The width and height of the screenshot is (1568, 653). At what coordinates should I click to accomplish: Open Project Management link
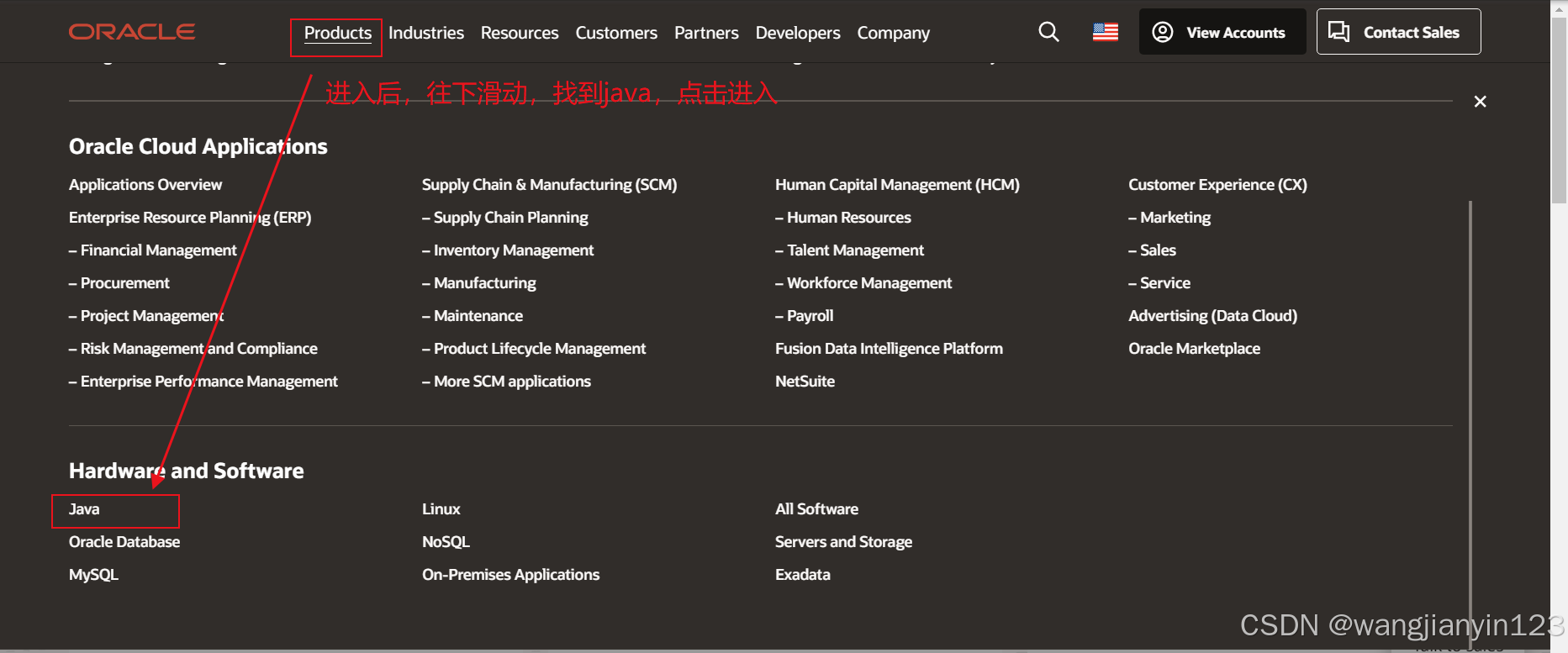pos(146,316)
